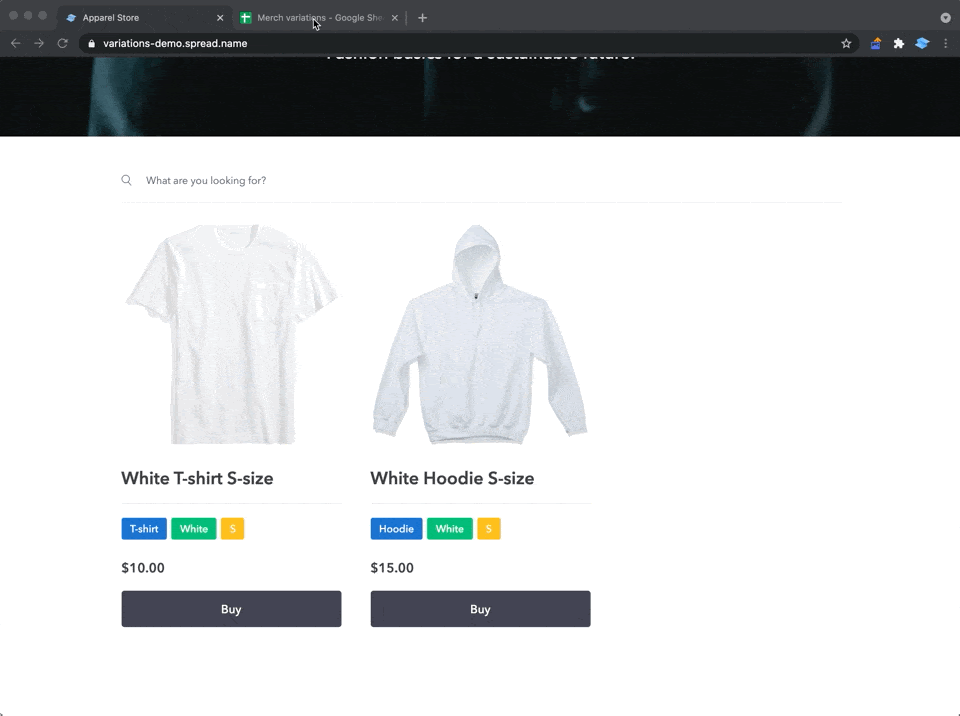
Task: Select the yellow S size tag on Hoodie
Action: click(489, 528)
